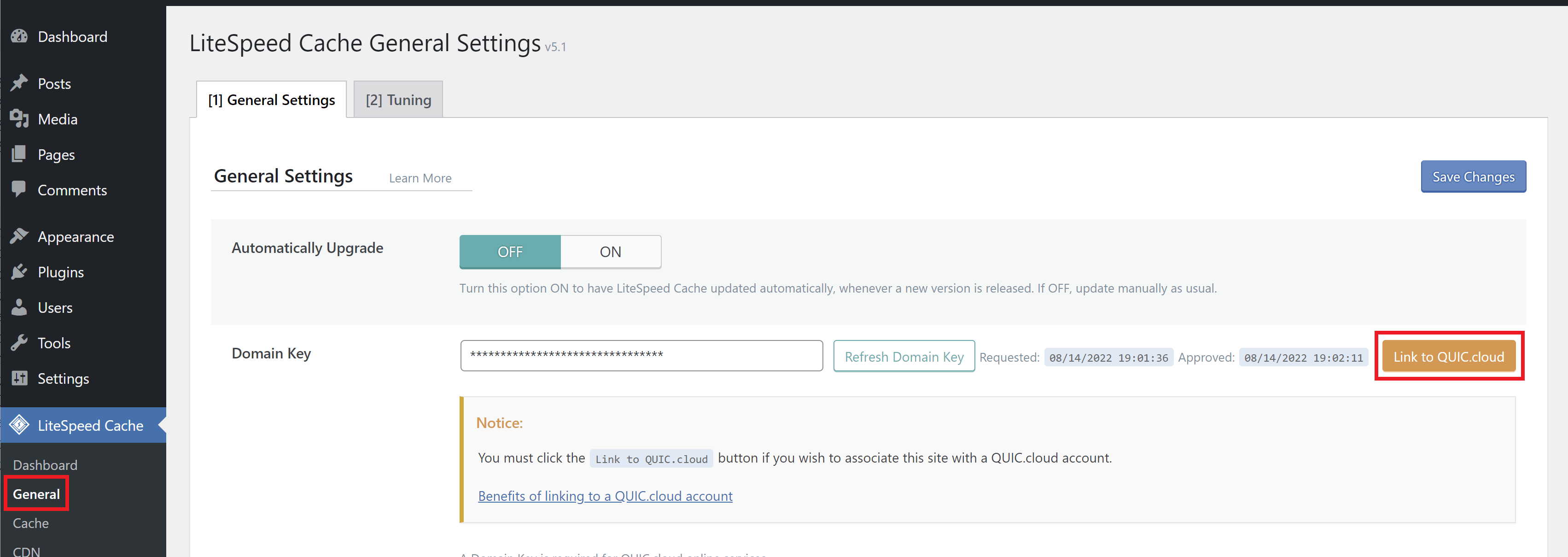Toggle Automatically Upgrade to OFF
Screen dimensions: 1568x557
[509, 251]
